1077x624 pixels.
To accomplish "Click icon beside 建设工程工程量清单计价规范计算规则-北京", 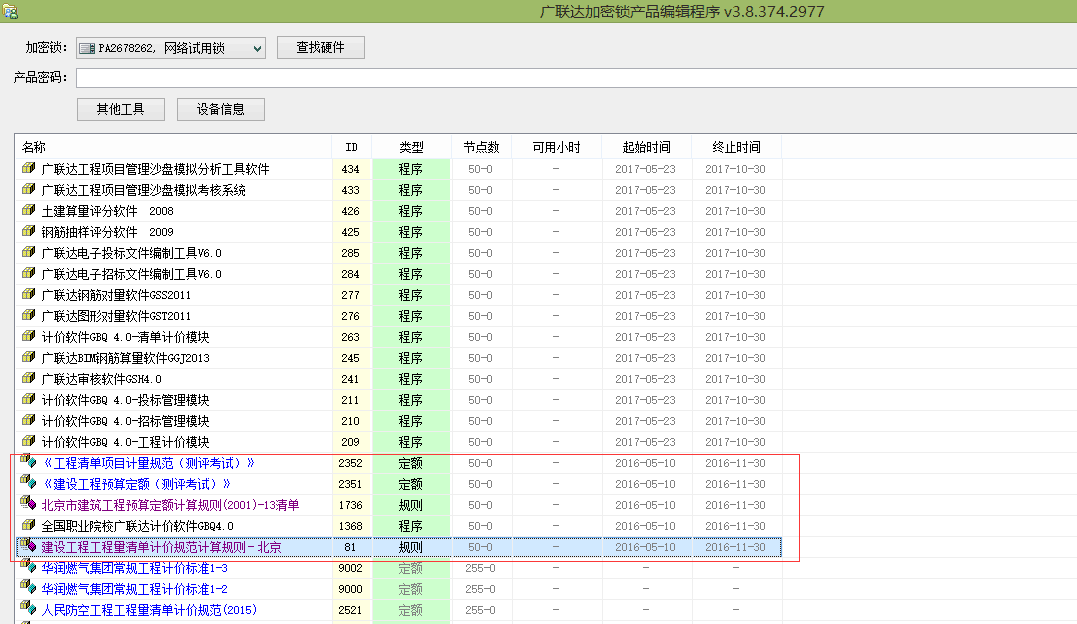I will (x=28, y=545).
